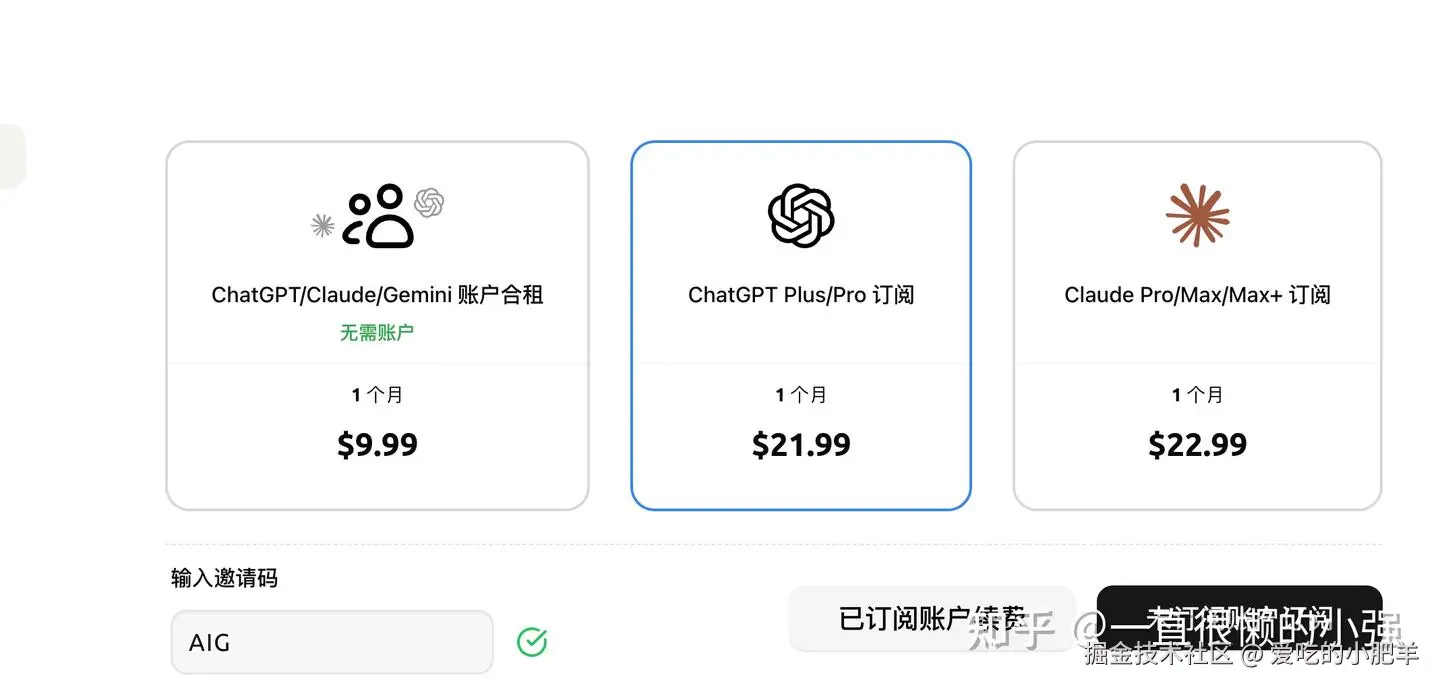Viewport: 1440px width, 688px height.
Task: Select the ChatGPT/Claude/Gemini 账户合租 plan title
Action: tap(377, 295)
